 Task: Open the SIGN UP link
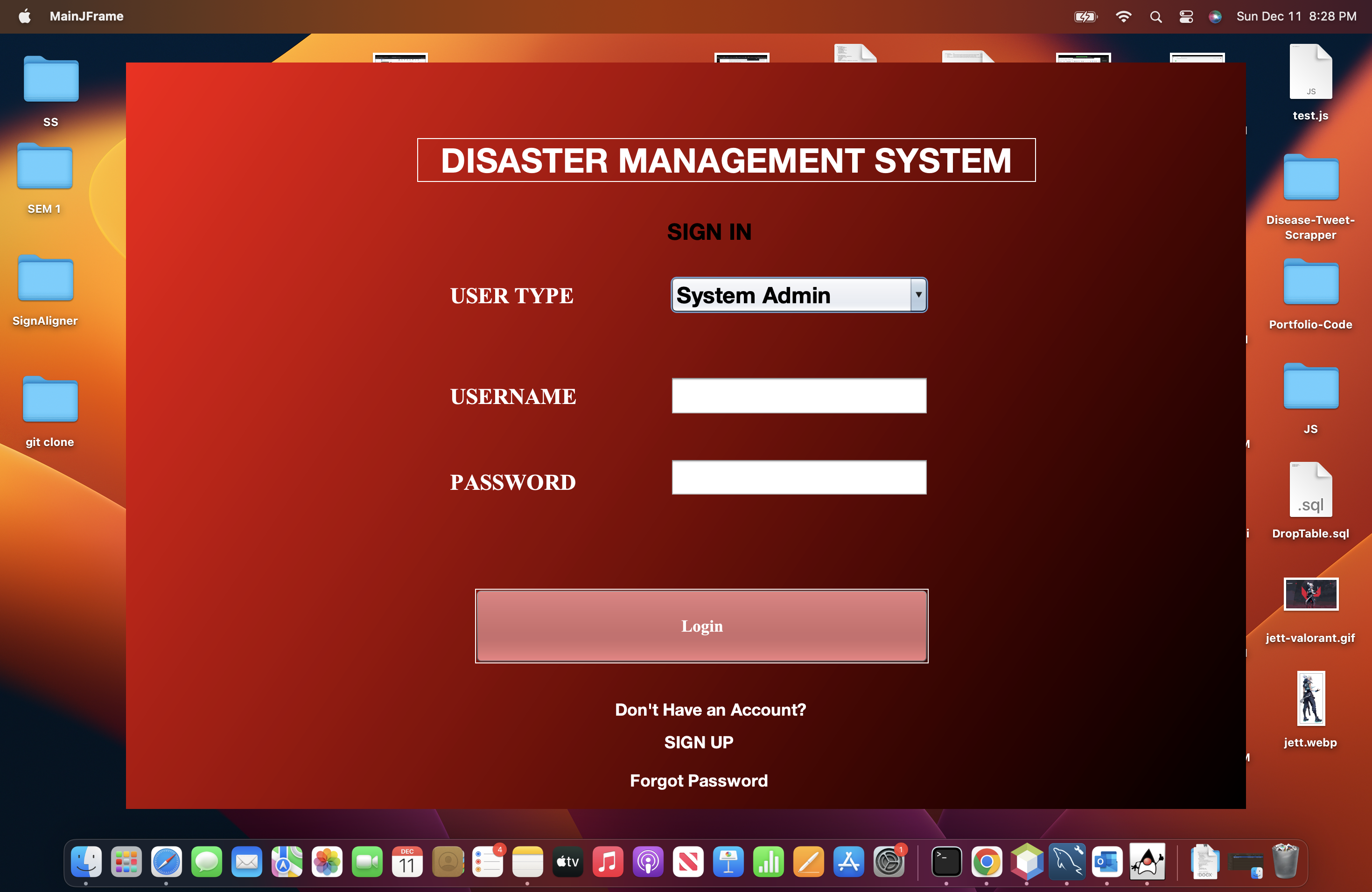pos(699,742)
